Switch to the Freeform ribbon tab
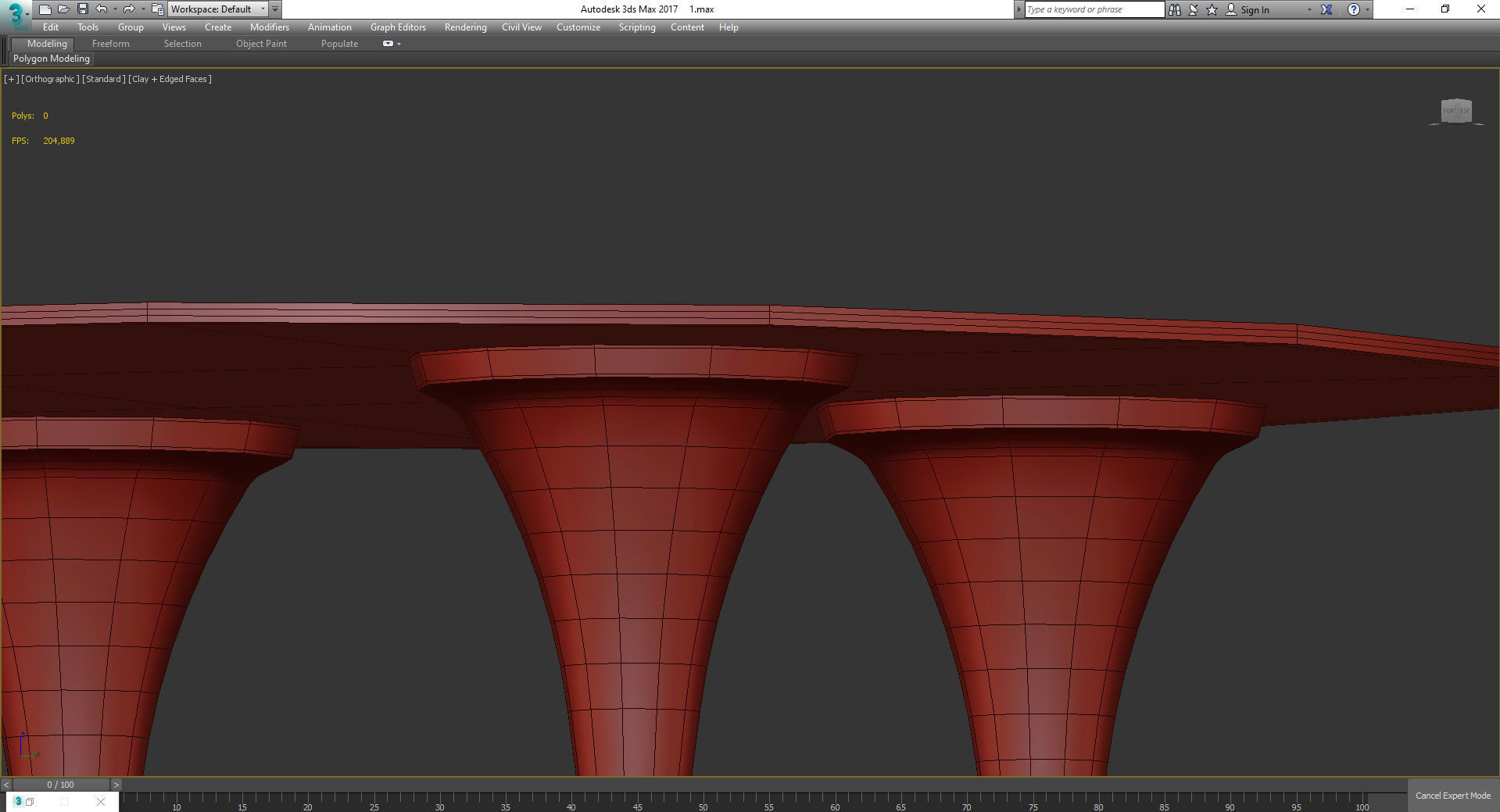1500x812 pixels. [x=111, y=44]
